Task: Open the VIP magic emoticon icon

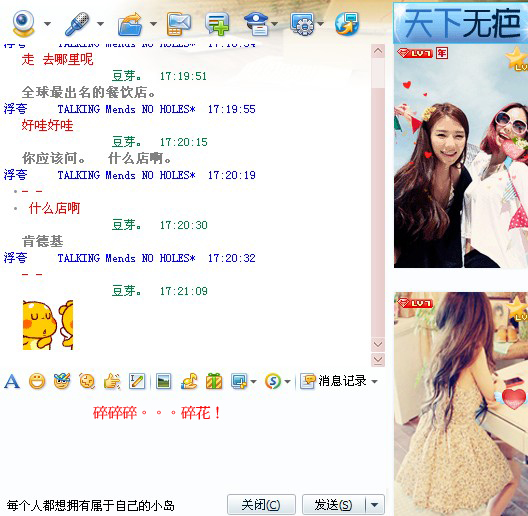Action: coord(62,381)
